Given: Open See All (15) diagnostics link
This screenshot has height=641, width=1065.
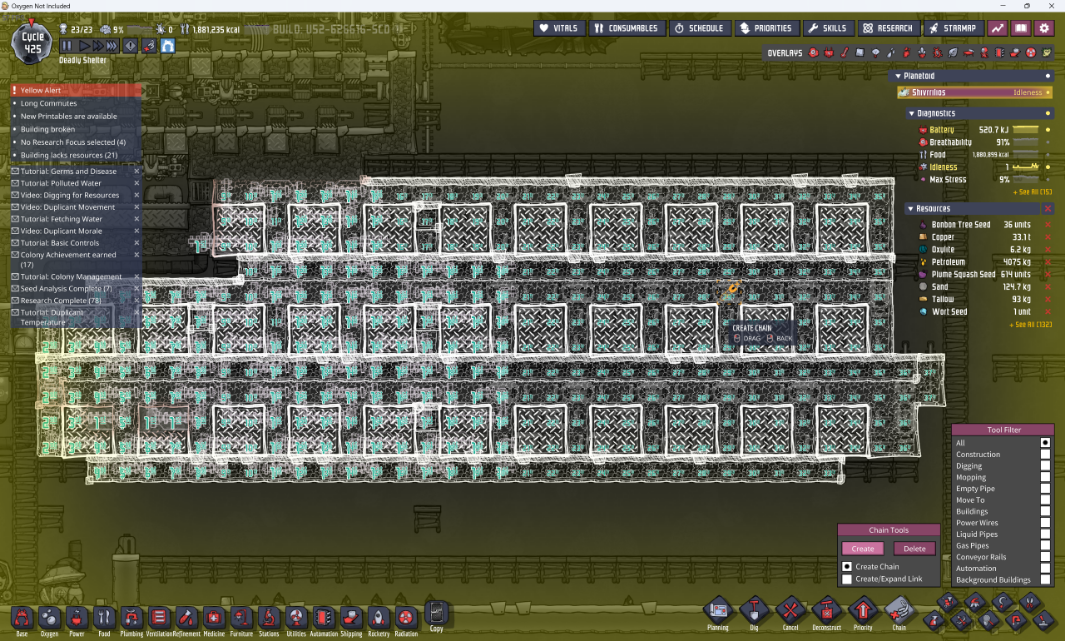Looking at the screenshot, I should click(1032, 192).
